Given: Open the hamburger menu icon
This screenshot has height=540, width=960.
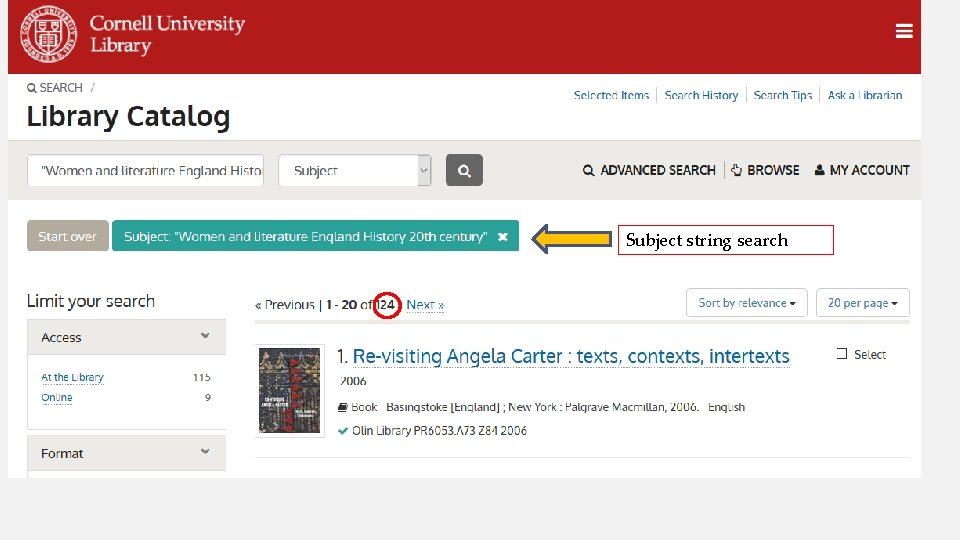Looking at the screenshot, I should click(x=904, y=31).
